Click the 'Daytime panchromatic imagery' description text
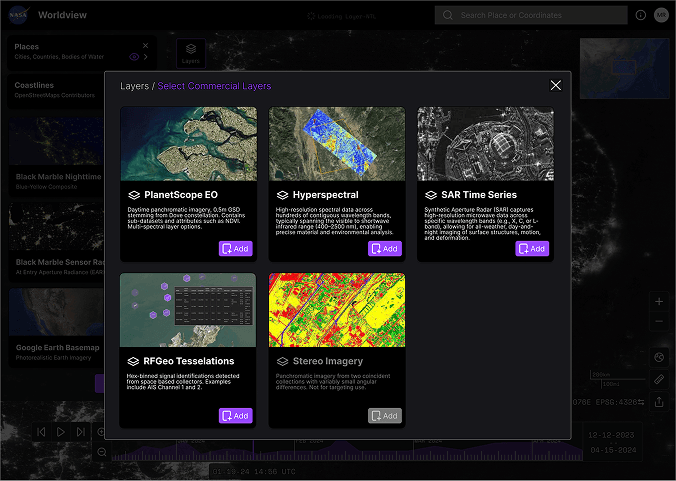This screenshot has width=676, height=481. point(187,218)
